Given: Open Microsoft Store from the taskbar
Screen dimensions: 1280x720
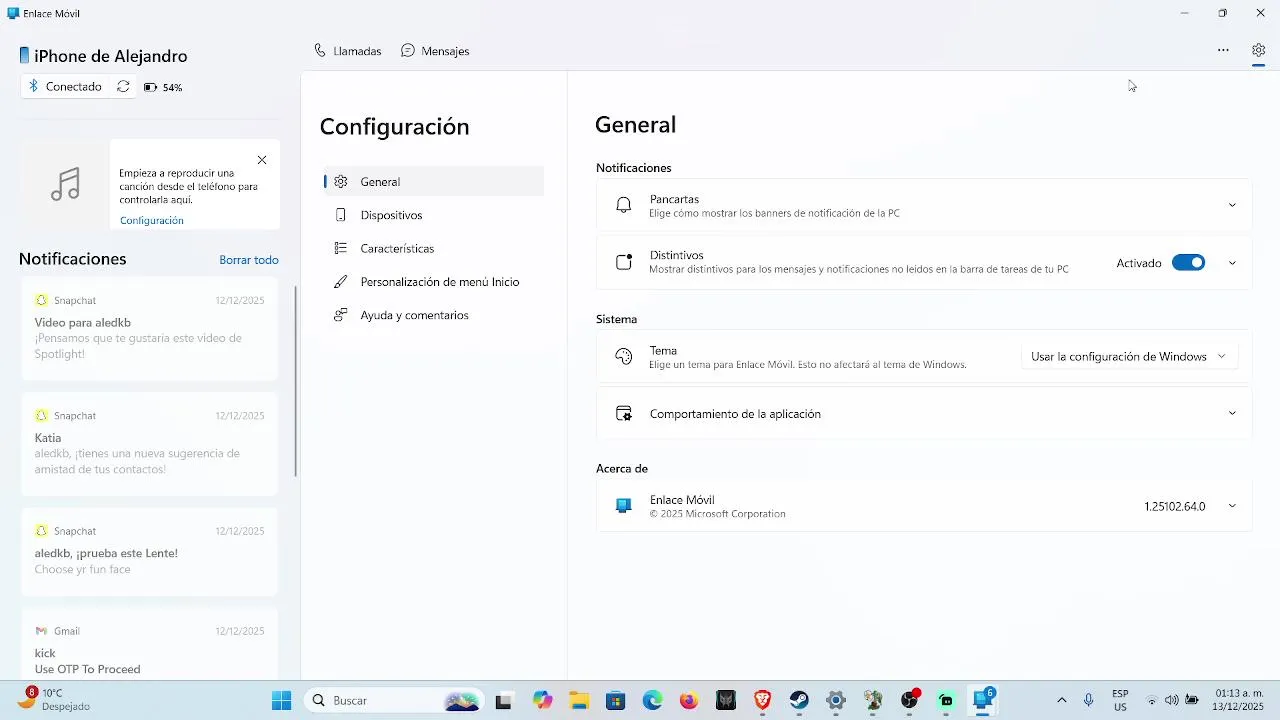Looking at the screenshot, I should (x=616, y=701).
